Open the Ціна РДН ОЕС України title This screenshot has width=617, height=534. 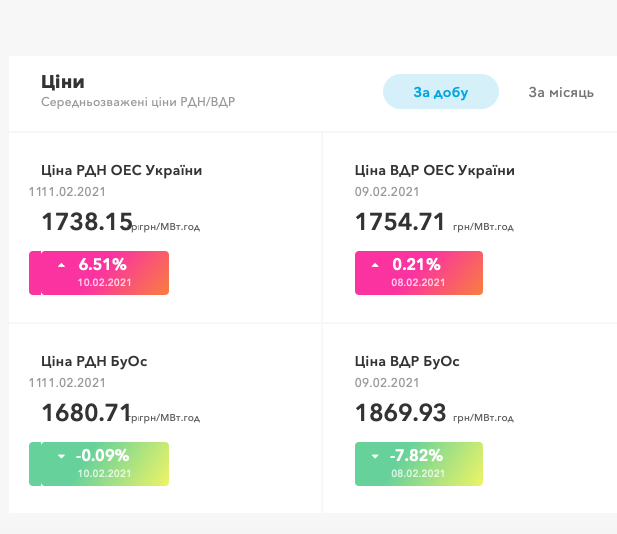(x=128, y=170)
